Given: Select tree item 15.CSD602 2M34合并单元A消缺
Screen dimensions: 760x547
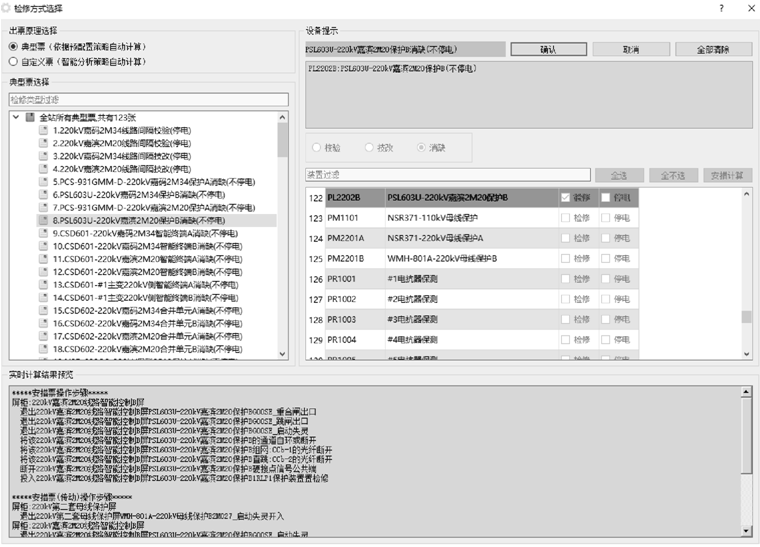Looking at the screenshot, I should [147, 310].
